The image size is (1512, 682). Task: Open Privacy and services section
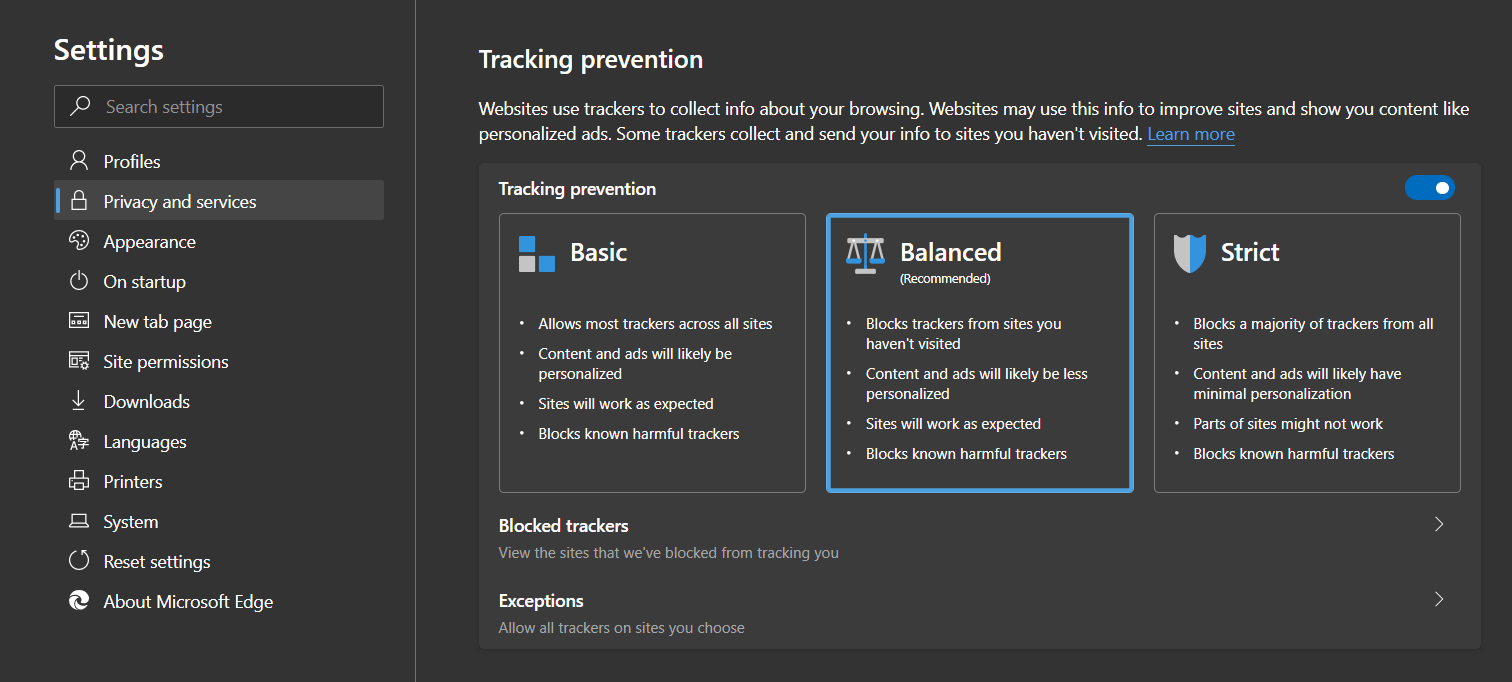(x=180, y=201)
